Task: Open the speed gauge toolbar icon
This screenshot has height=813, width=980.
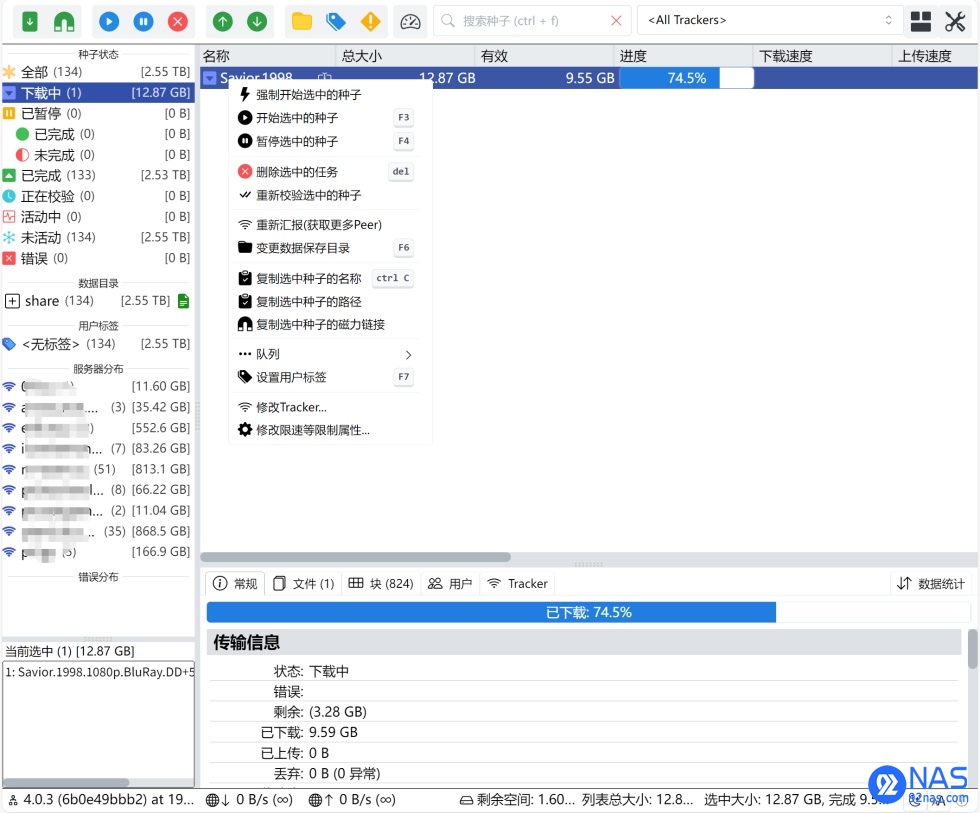Action: [x=410, y=21]
